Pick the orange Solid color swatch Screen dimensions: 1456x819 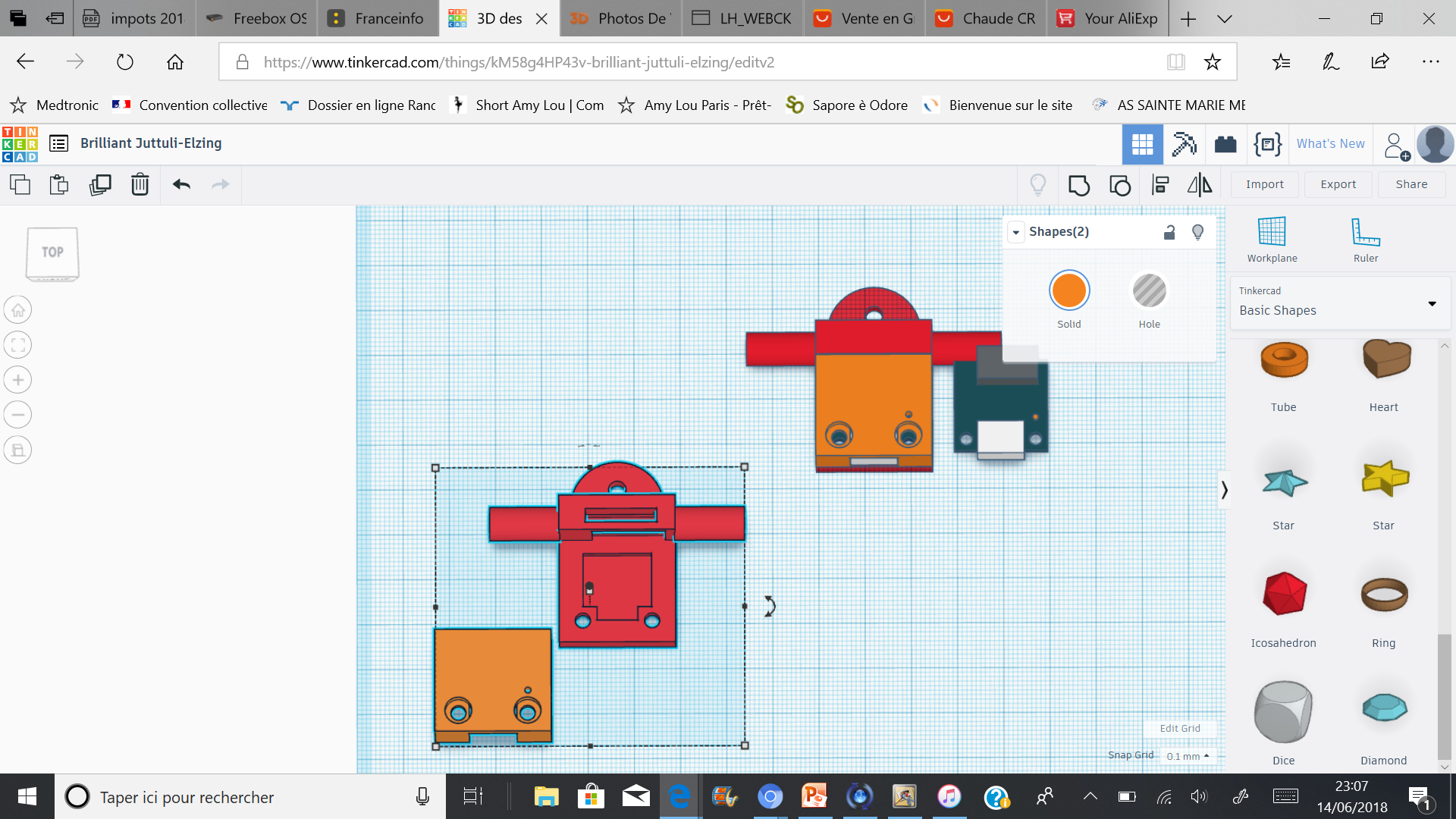tap(1068, 291)
